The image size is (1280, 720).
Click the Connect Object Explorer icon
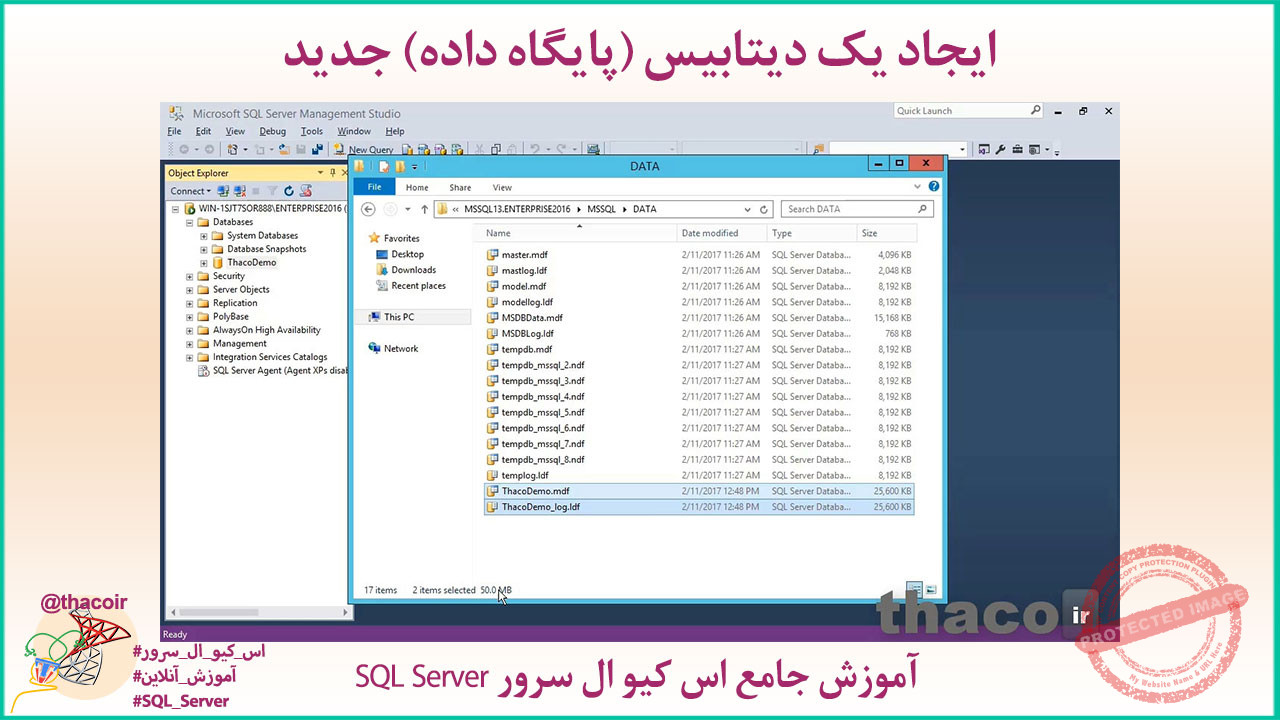tap(223, 191)
